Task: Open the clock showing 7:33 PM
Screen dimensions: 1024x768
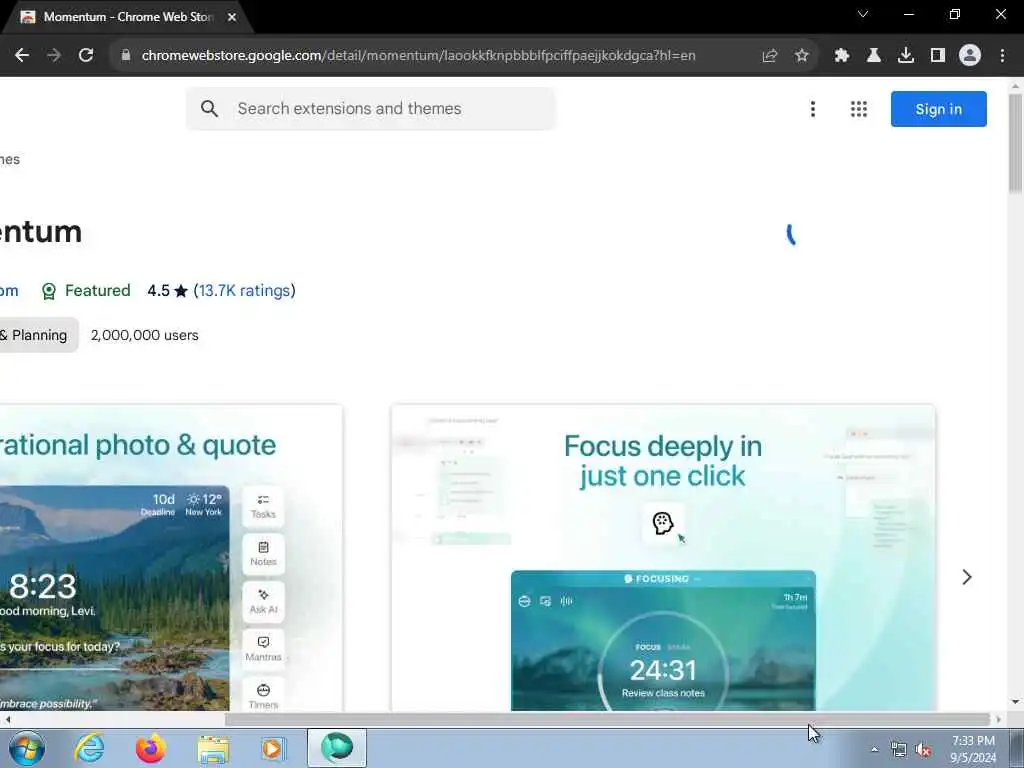Action: pos(973,749)
